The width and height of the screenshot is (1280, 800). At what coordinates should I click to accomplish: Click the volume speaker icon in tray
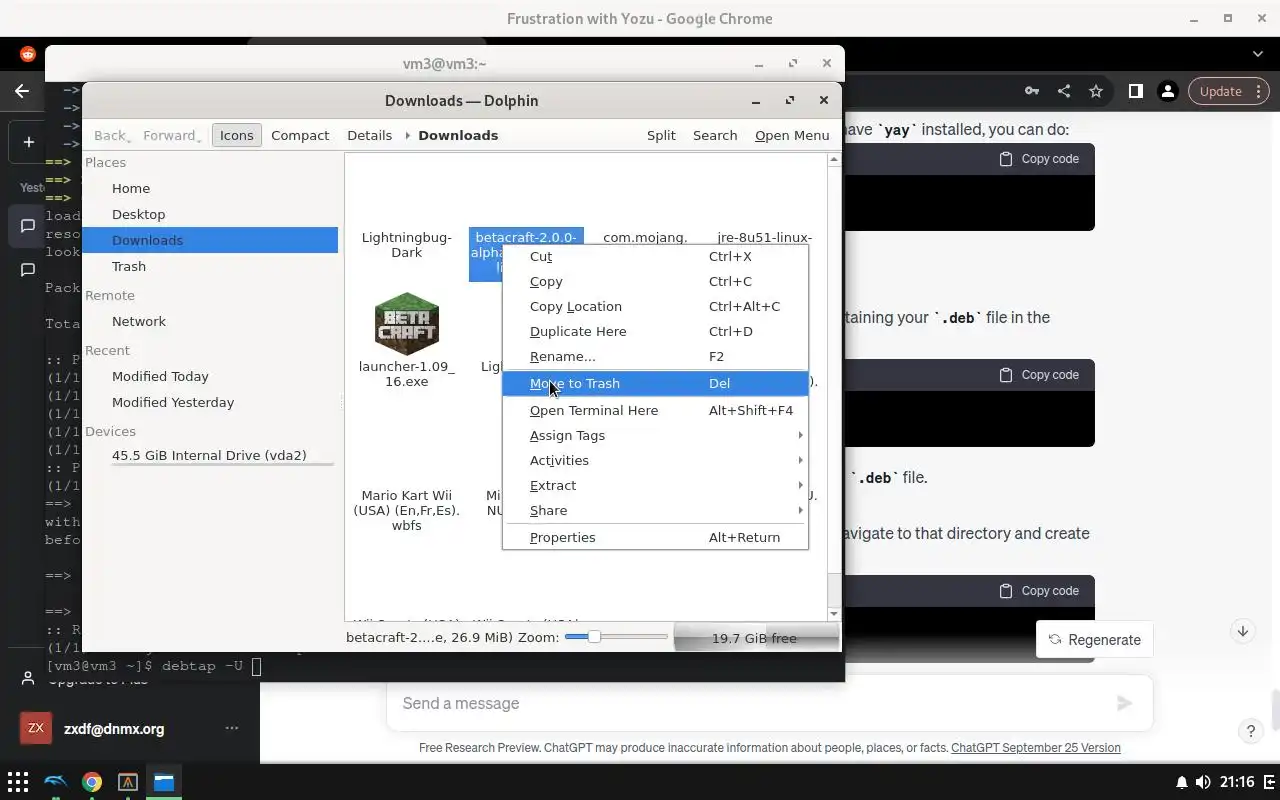(x=1203, y=782)
